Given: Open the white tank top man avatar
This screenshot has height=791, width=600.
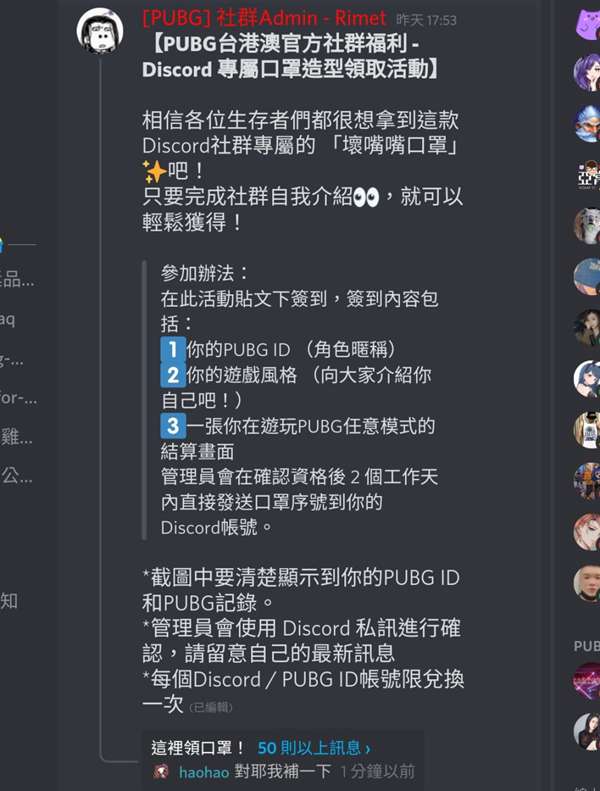Looking at the screenshot, I should coord(587,430).
